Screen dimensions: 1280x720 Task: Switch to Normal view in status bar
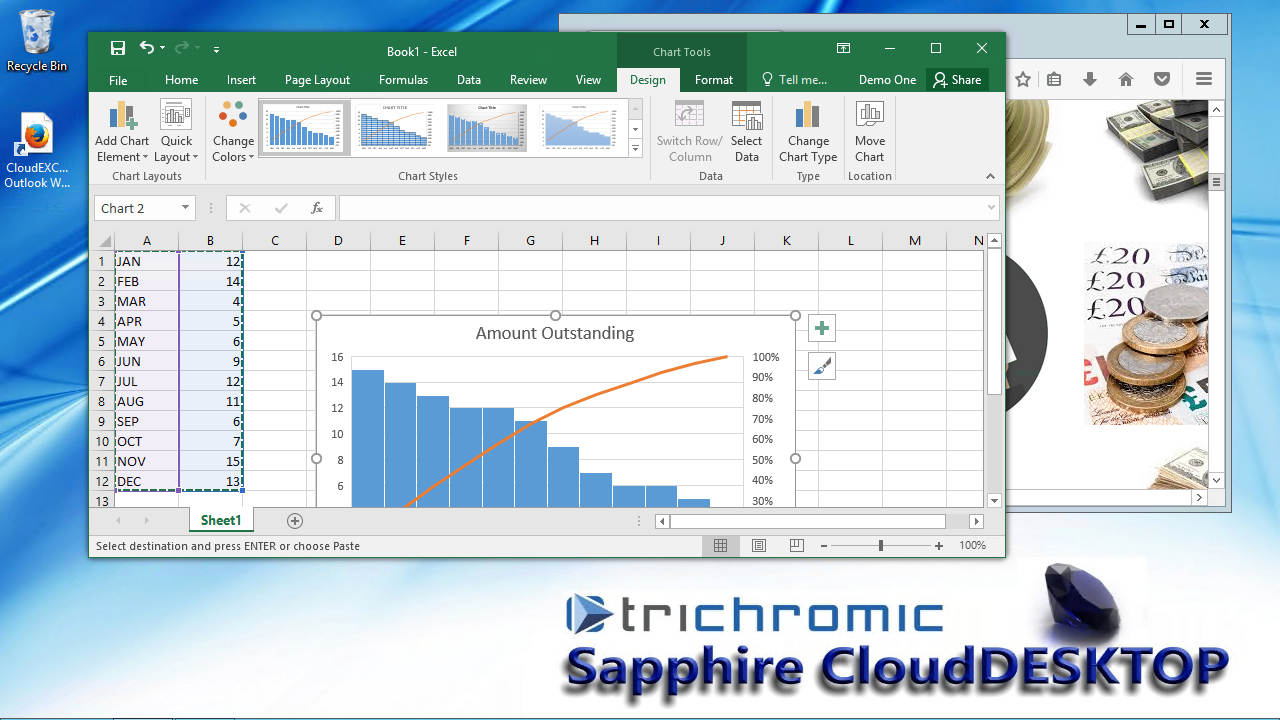720,546
